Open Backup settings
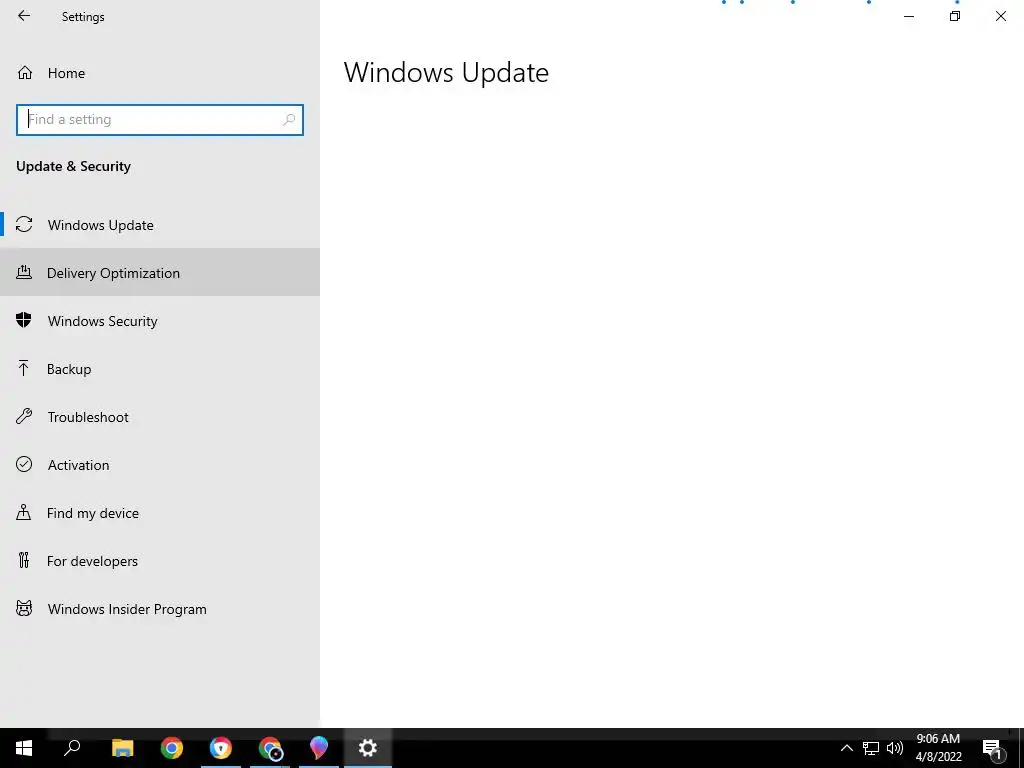 click(160, 369)
